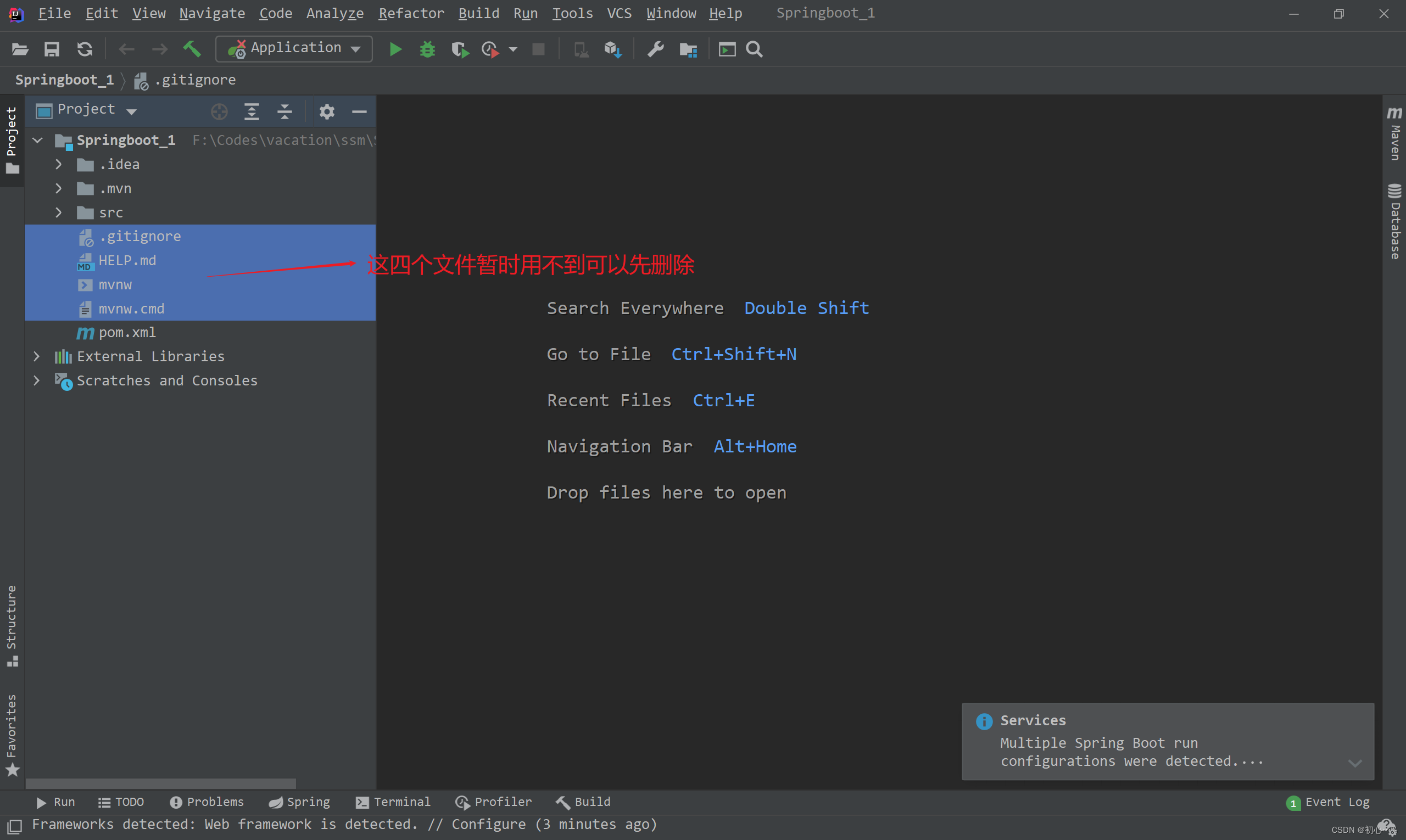Expand the External Libraries node
The image size is (1406, 840).
pos(37,356)
